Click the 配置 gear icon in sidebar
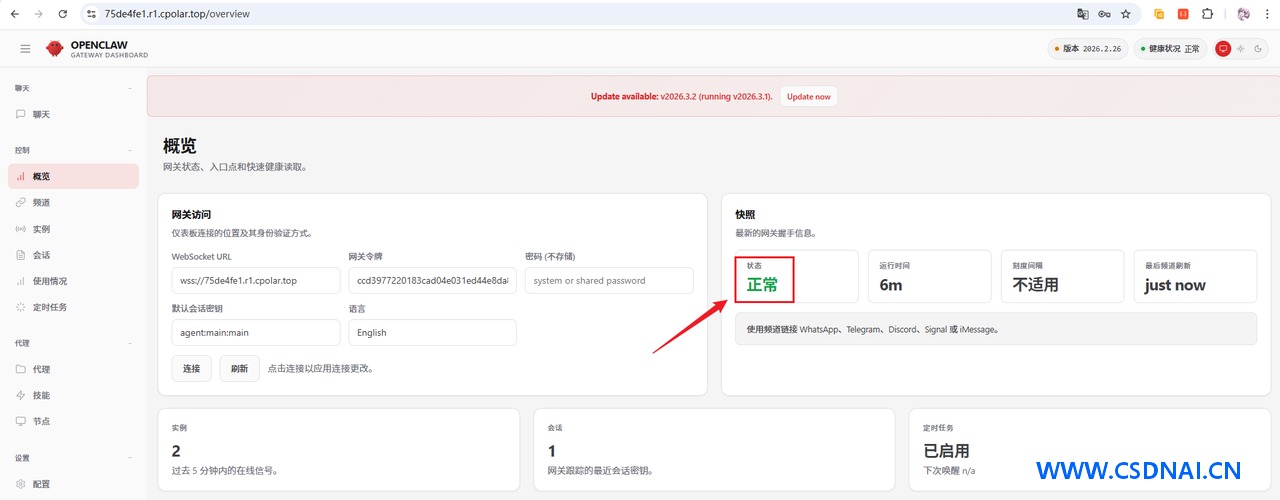The image size is (1280, 500). (x=21, y=484)
